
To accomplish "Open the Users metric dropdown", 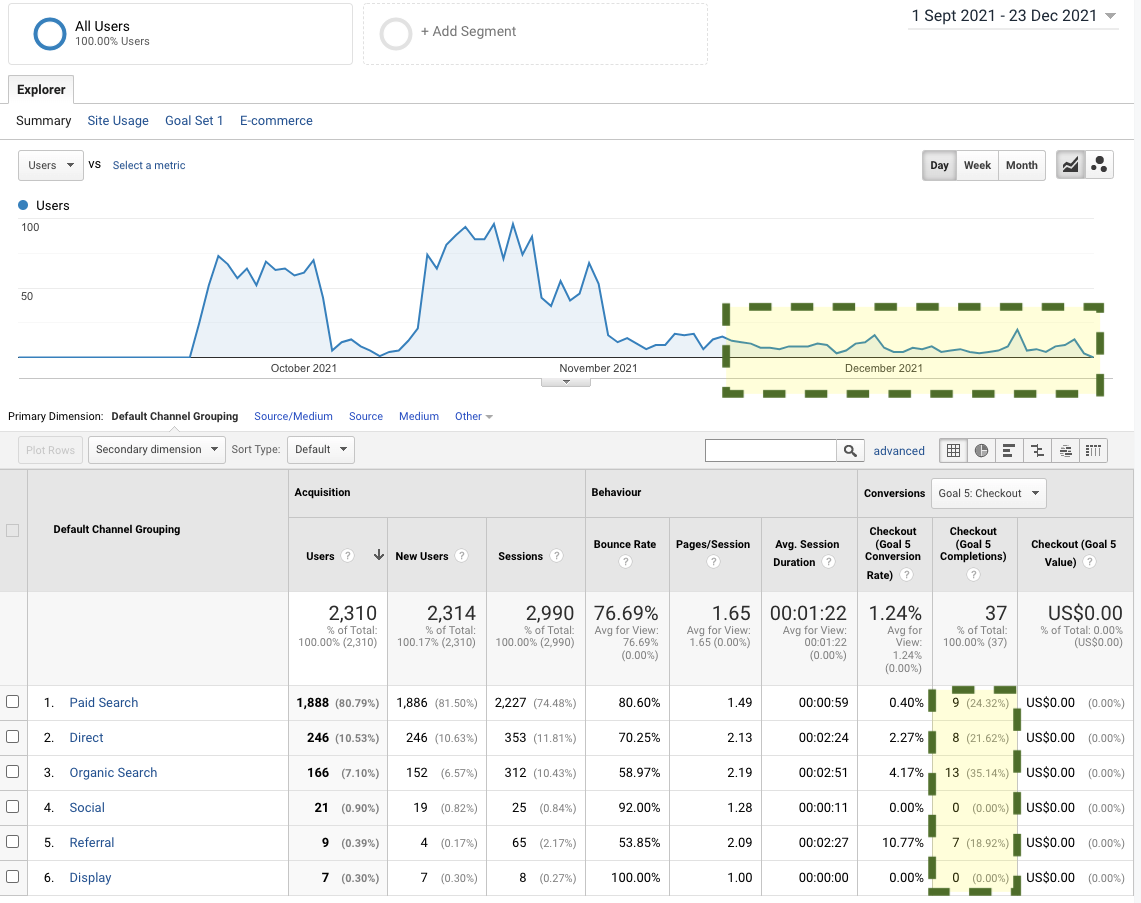I will (50, 165).
